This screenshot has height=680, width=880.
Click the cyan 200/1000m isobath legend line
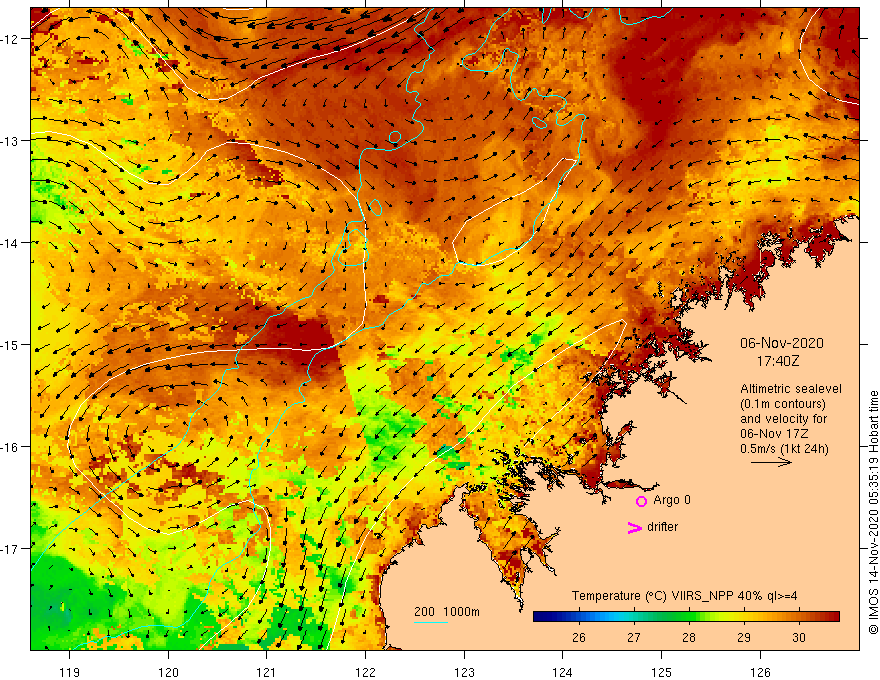click(x=431, y=622)
